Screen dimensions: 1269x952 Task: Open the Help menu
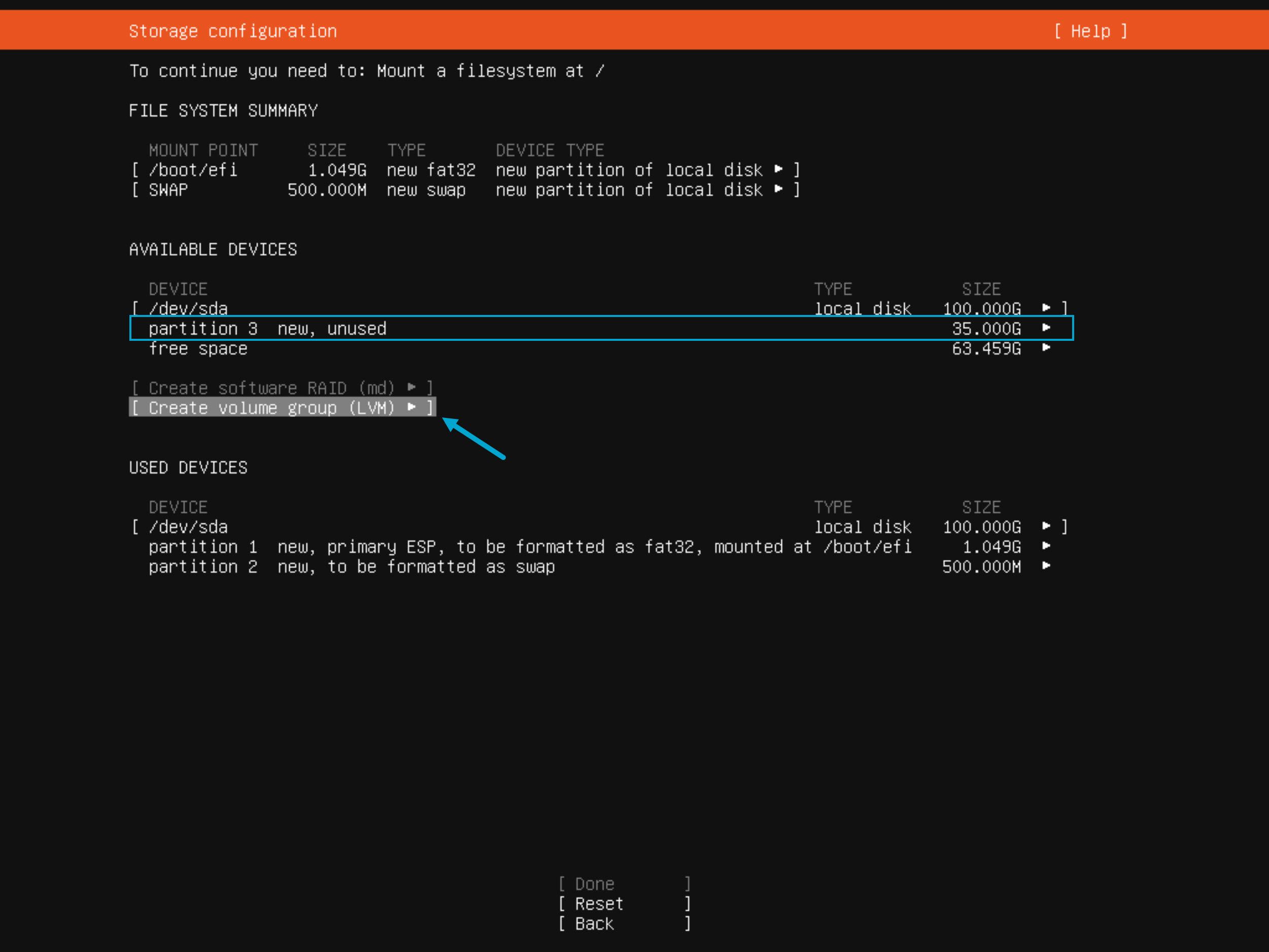pyautogui.click(x=1090, y=31)
